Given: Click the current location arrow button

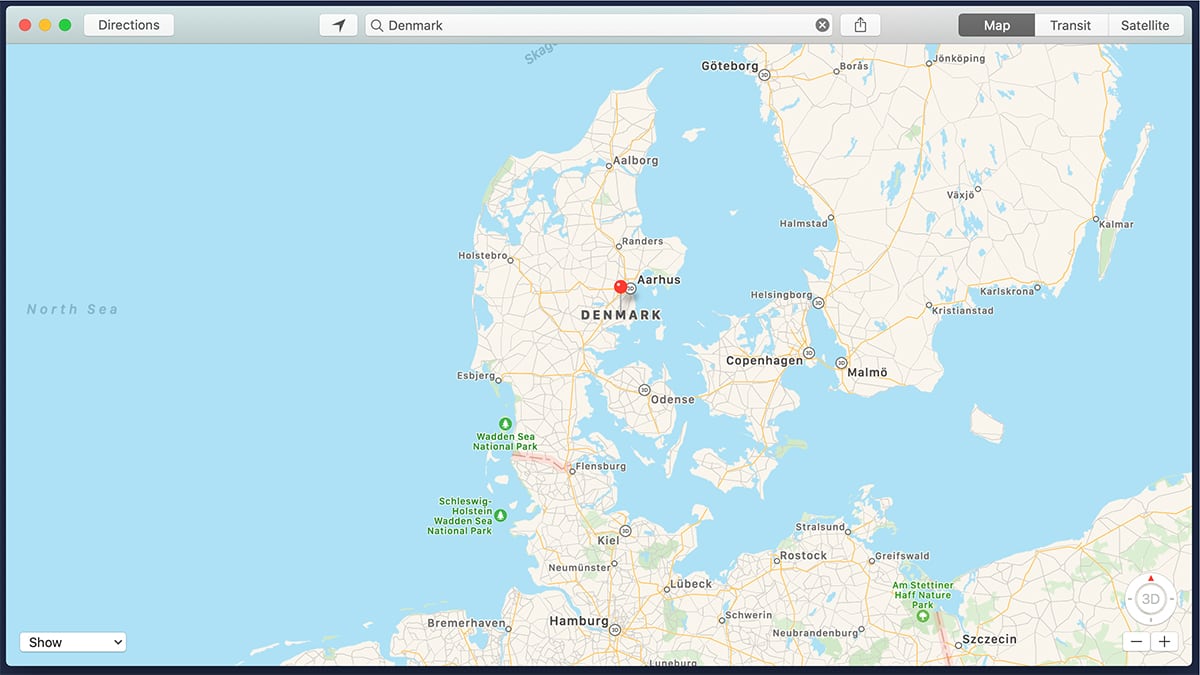Looking at the screenshot, I should [339, 25].
